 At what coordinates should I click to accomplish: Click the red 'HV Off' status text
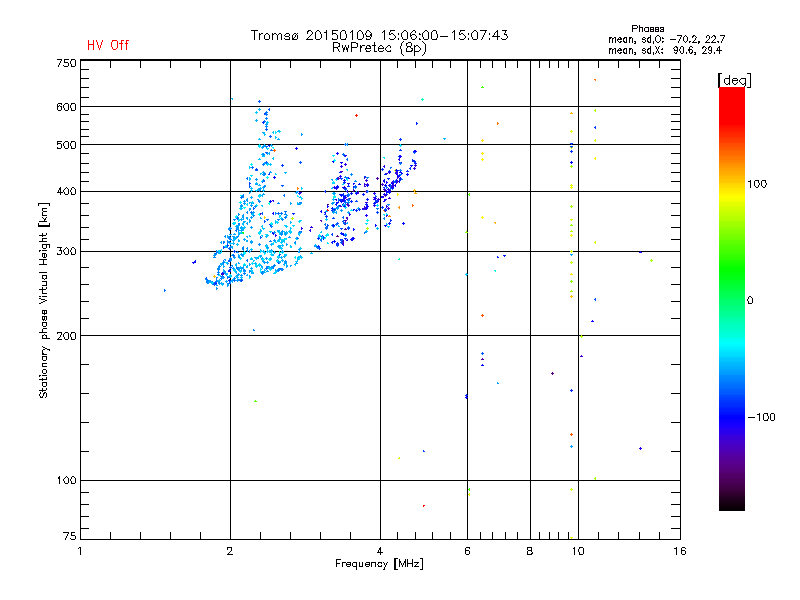tap(108, 45)
